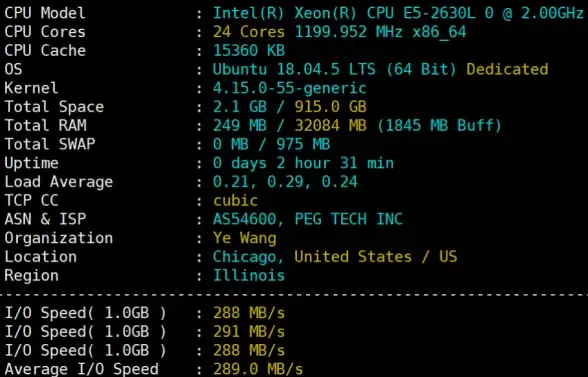Click the load average values
The image size is (588, 377).
[x=285, y=182]
